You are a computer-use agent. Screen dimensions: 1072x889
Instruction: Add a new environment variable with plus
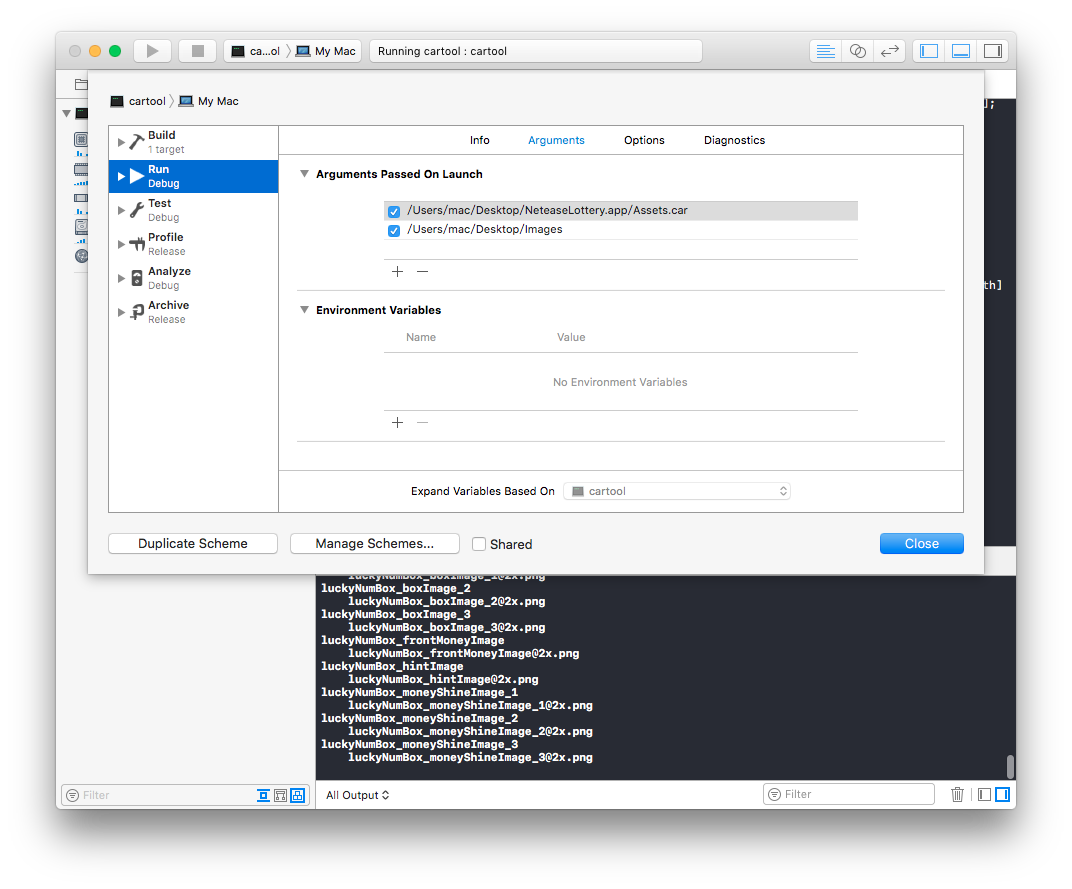397,423
